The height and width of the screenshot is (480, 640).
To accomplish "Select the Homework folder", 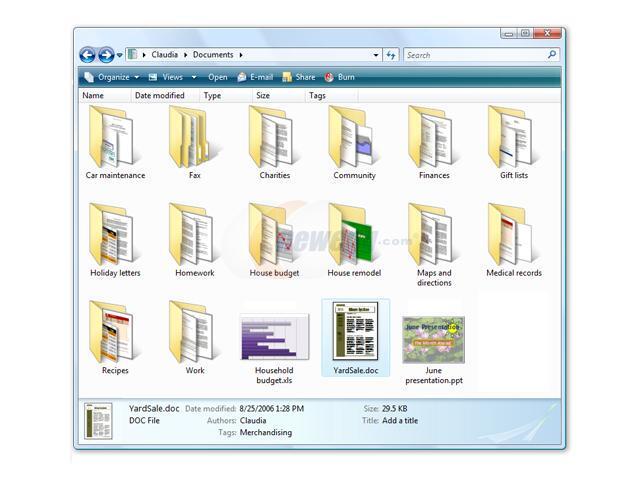I will tap(195, 240).
